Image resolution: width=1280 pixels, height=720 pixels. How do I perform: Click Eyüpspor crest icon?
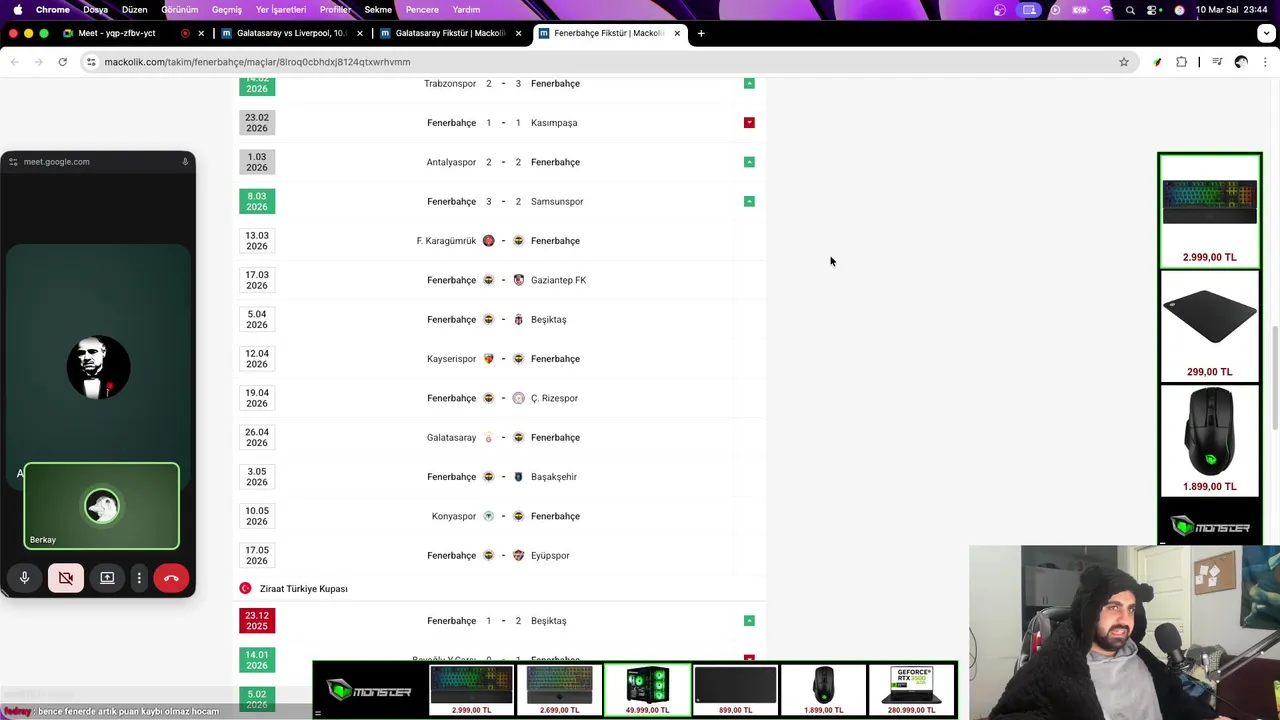518,556
